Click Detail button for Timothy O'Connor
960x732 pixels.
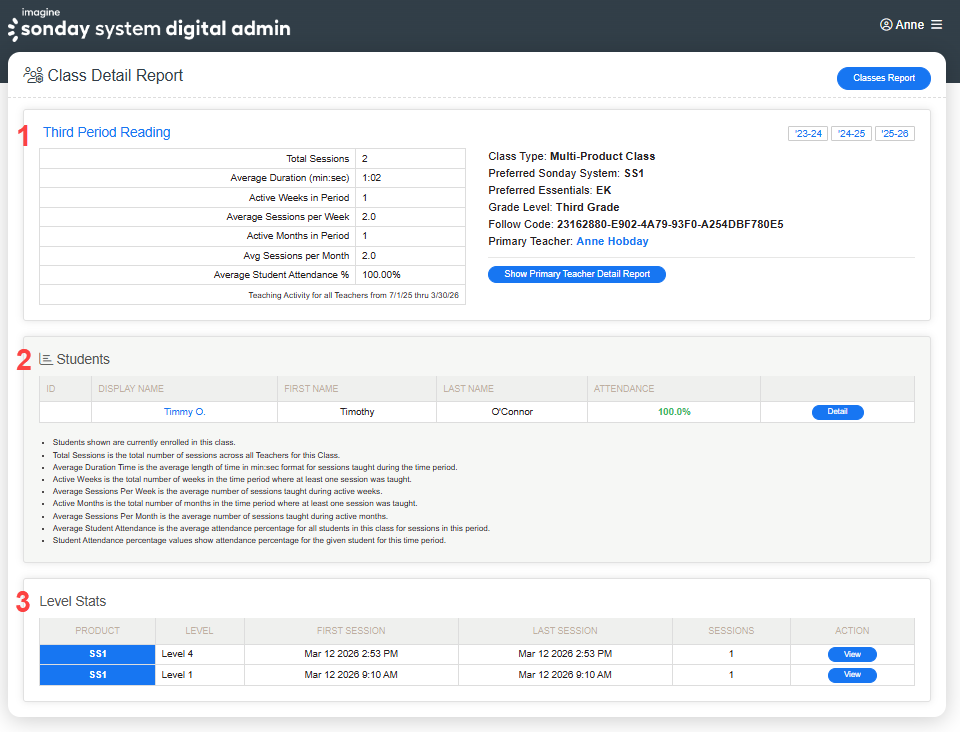pyautogui.click(x=837, y=412)
